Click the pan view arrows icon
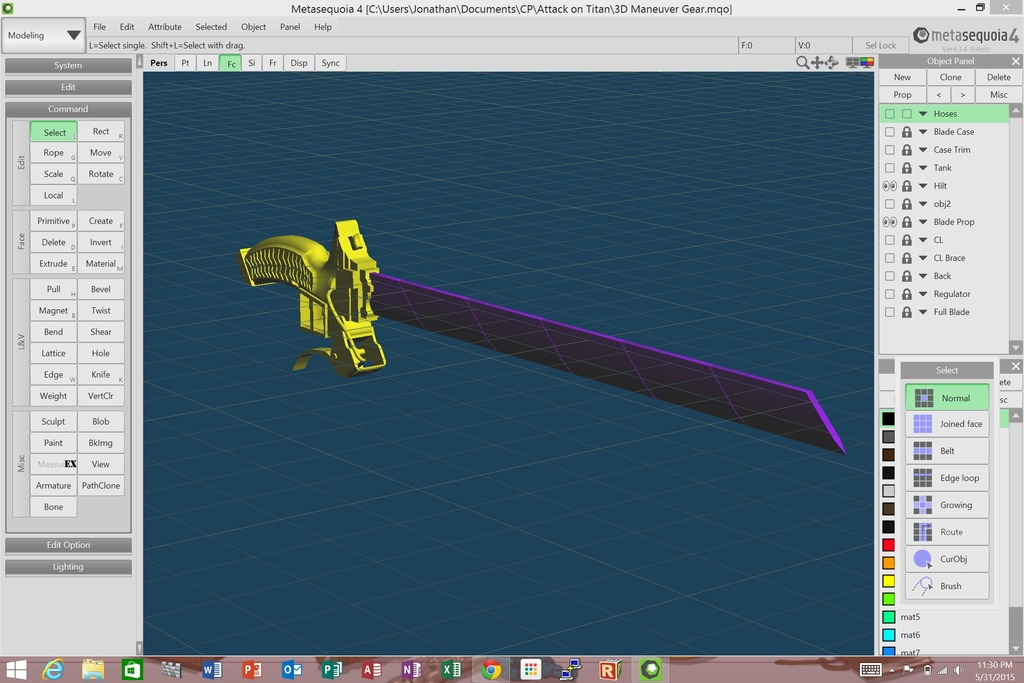Image resolution: width=1024 pixels, height=683 pixels. pos(818,62)
